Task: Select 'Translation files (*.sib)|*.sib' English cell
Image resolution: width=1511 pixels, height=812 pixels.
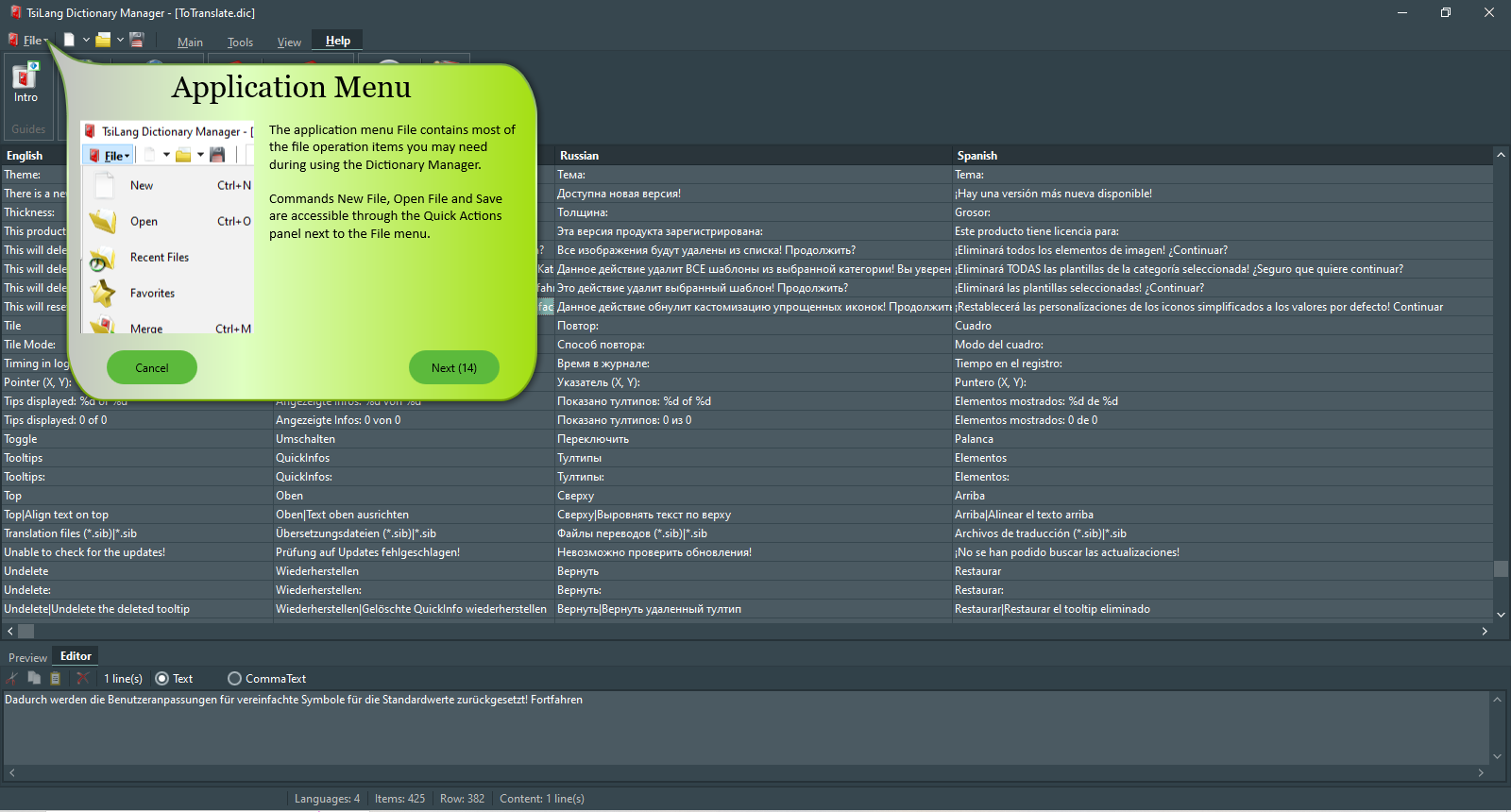Action: coord(137,533)
